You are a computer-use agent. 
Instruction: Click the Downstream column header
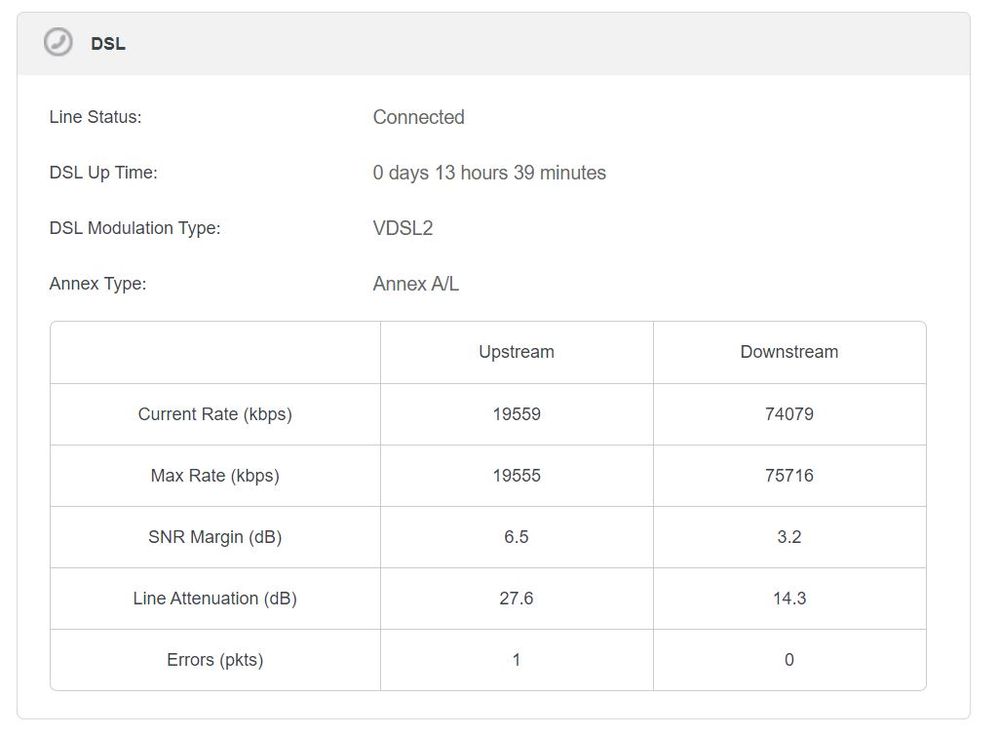[789, 352]
